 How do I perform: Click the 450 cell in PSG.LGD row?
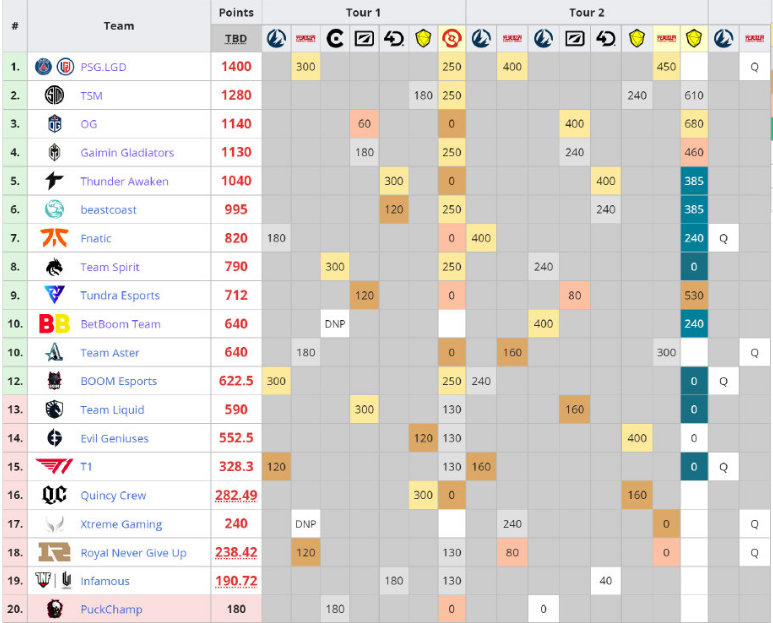[x=666, y=67]
